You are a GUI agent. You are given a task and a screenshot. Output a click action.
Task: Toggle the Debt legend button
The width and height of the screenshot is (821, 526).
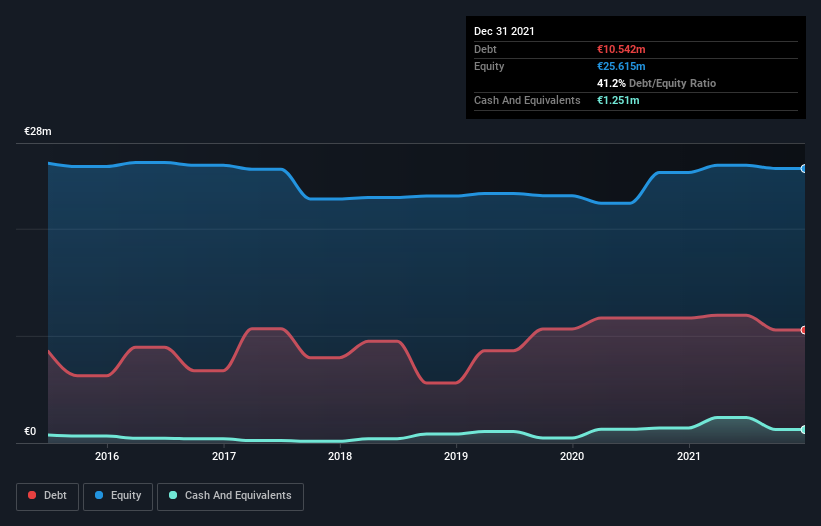pyautogui.click(x=48, y=496)
